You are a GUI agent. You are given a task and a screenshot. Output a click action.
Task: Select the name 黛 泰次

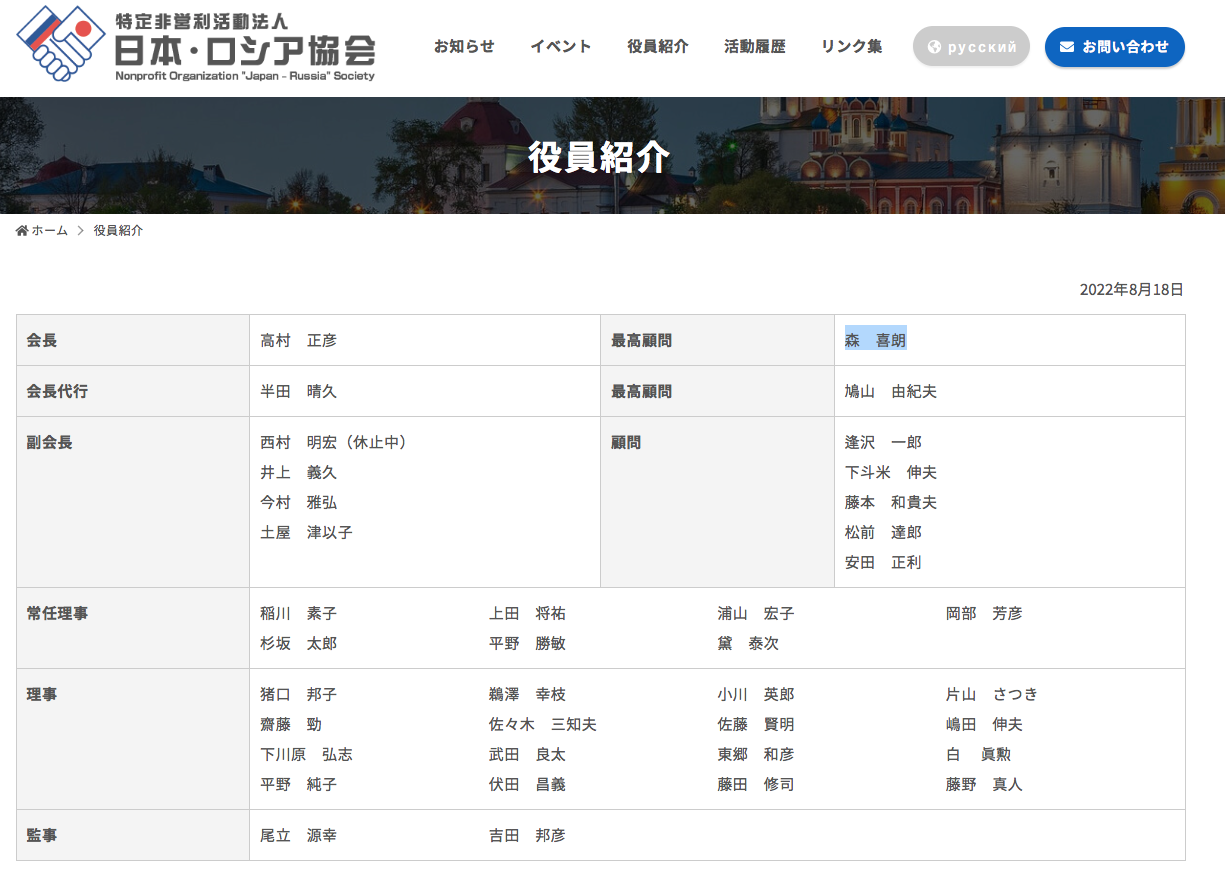click(748, 643)
